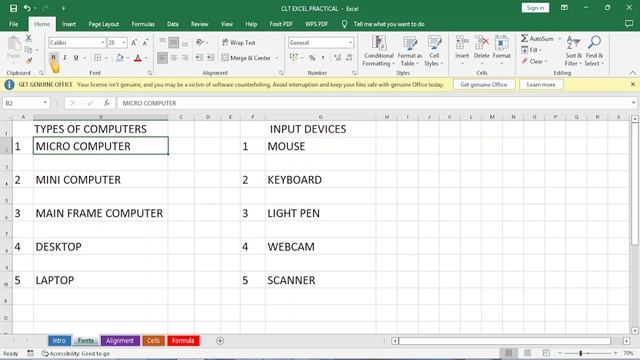The height and width of the screenshot is (360, 640).
Task: Add a new sheet with plus icon
Action: 220,340
